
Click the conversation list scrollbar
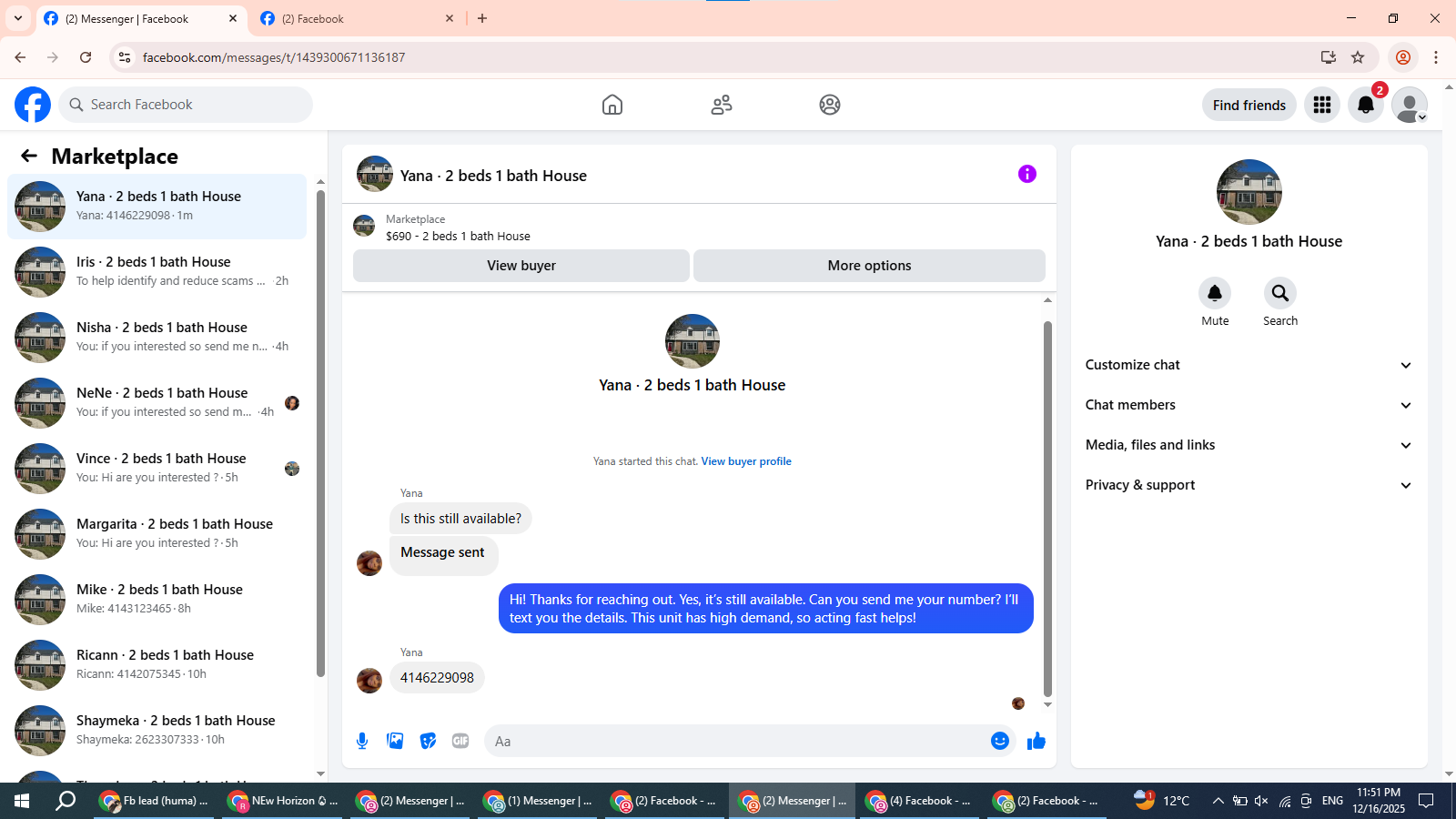pyautogui.click(x=320, y=433)
